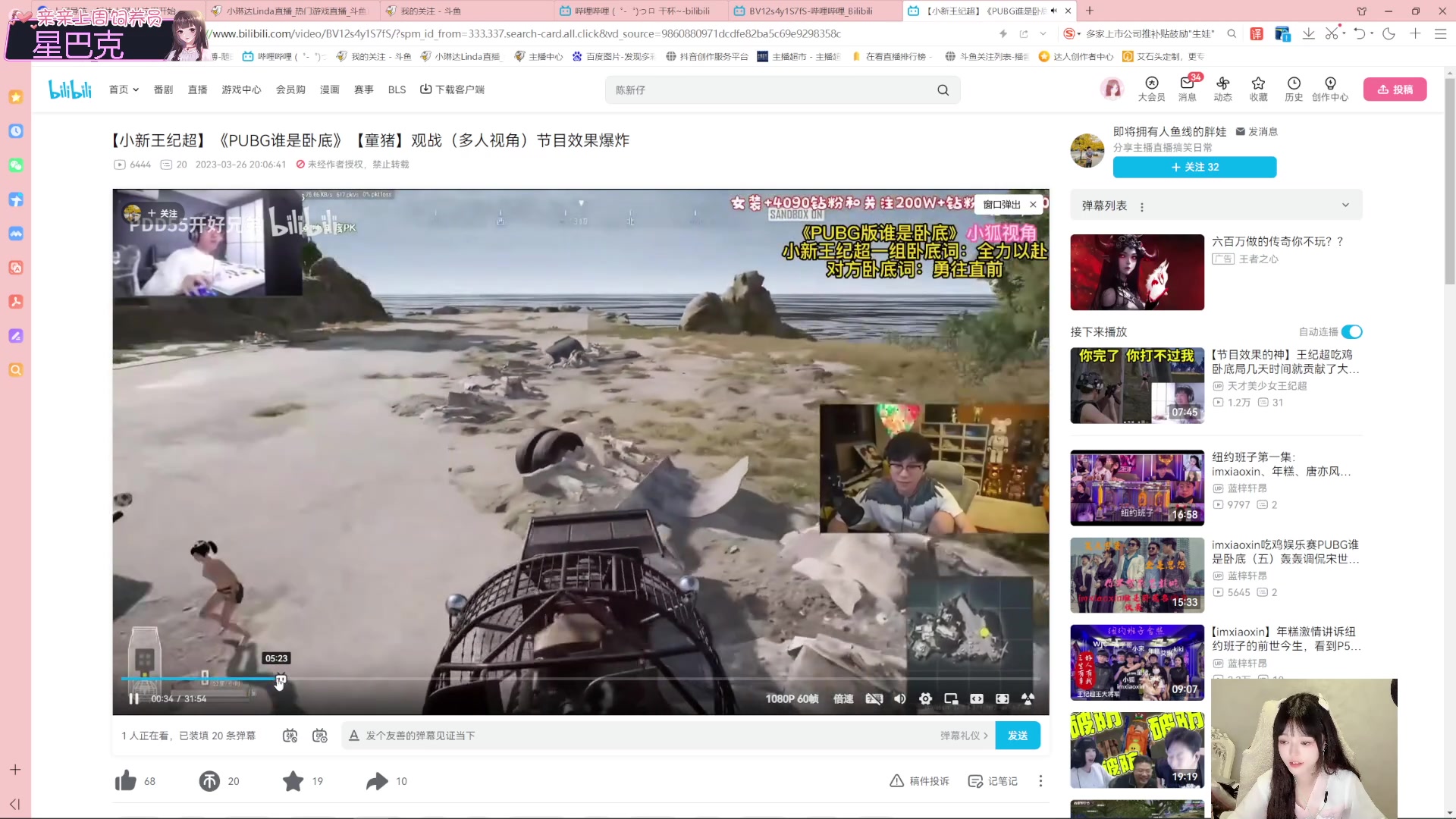This screenshot has height=819, width=1456.
Task: Open browser hamburger main menu
Action: click(x=1440, y=33)
